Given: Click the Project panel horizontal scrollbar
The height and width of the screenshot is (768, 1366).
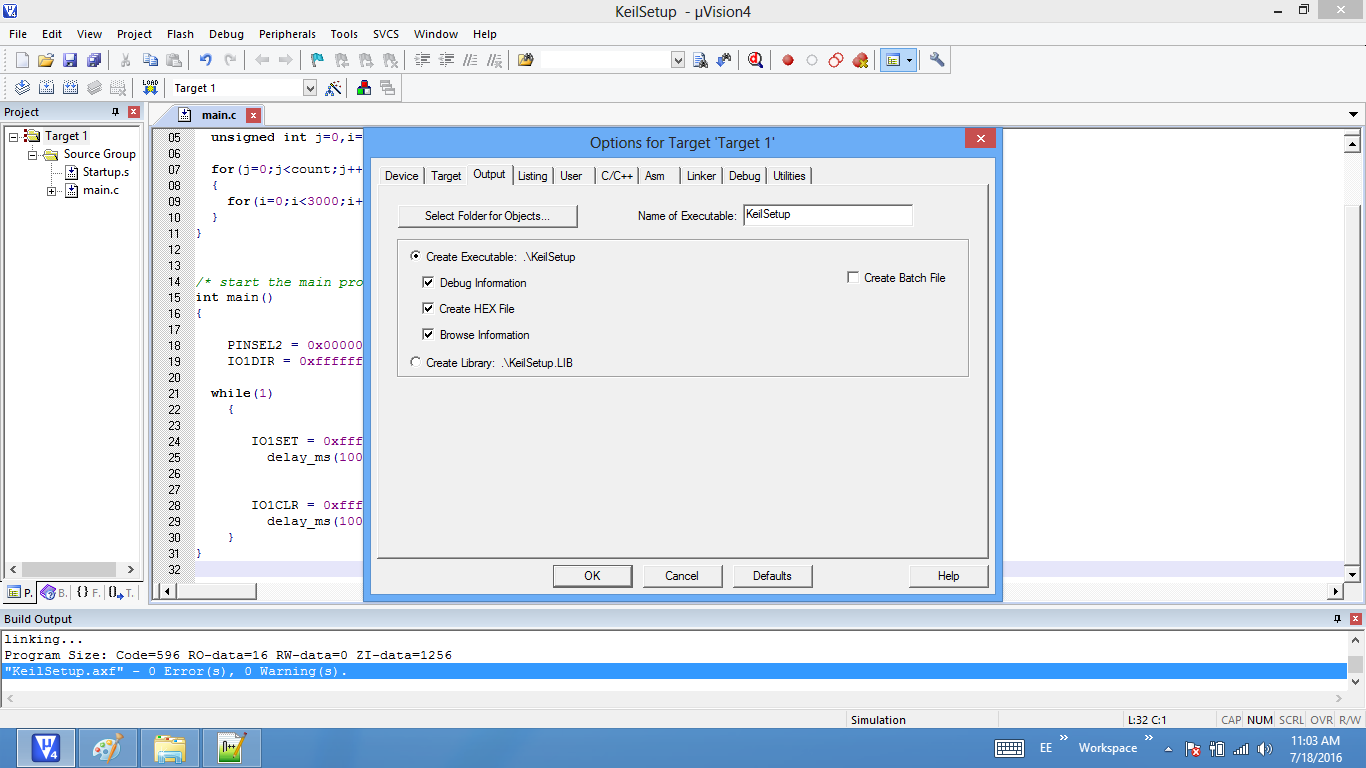Looking at the screenshot, I should click(72, 569).
